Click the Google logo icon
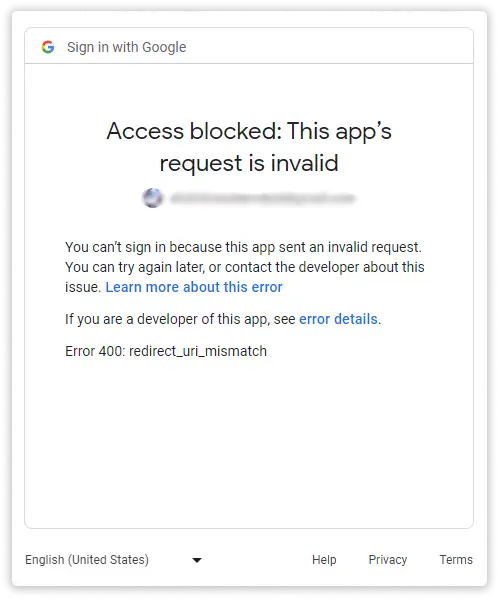Image resolution: width=499 pixels, height=599 pixels. click(48, 47)
